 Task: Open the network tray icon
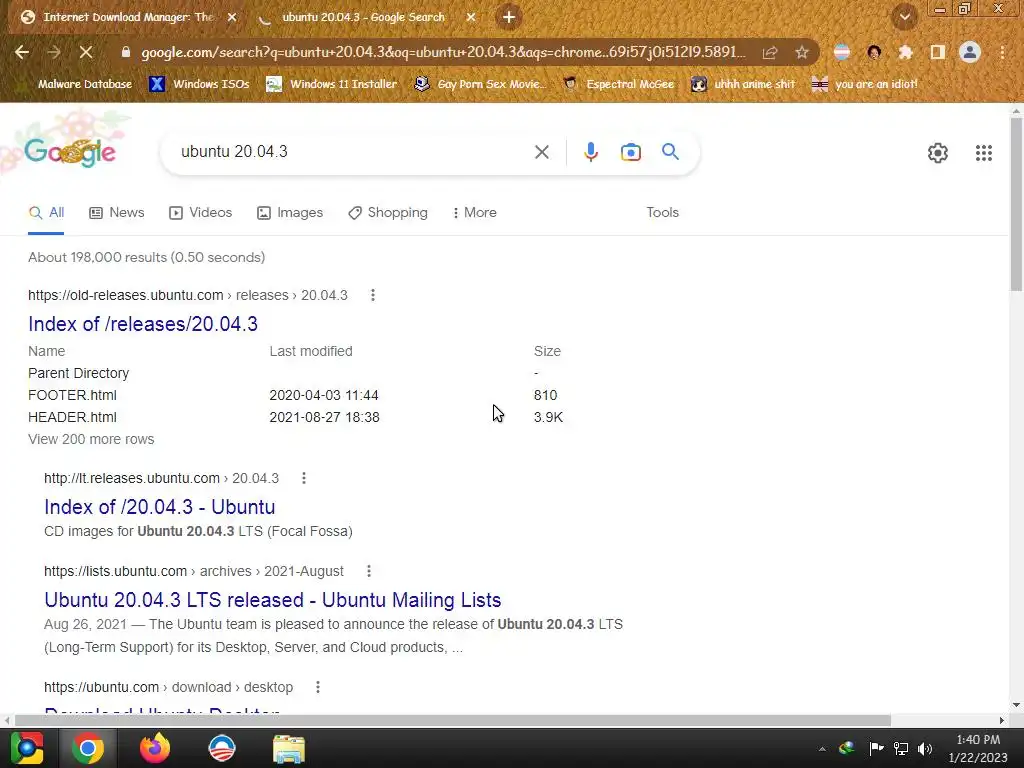pyautogui.click(x=901, y=748)
